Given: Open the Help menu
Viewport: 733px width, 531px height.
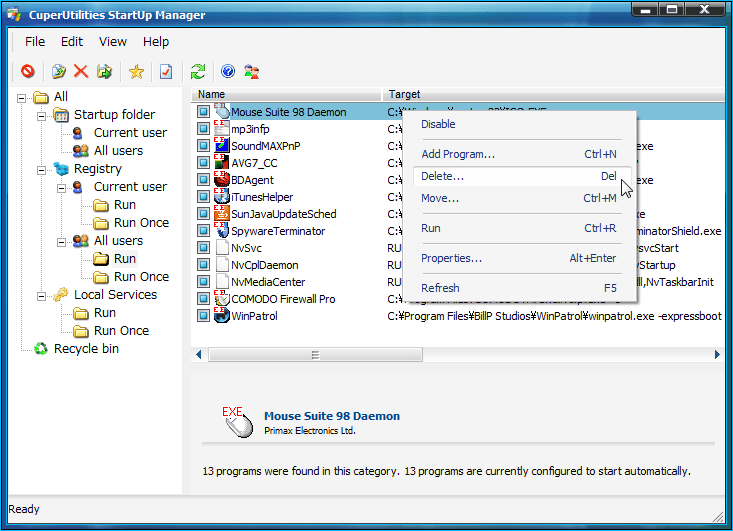Looking at the screenshot, I should [x=156, y=42].
